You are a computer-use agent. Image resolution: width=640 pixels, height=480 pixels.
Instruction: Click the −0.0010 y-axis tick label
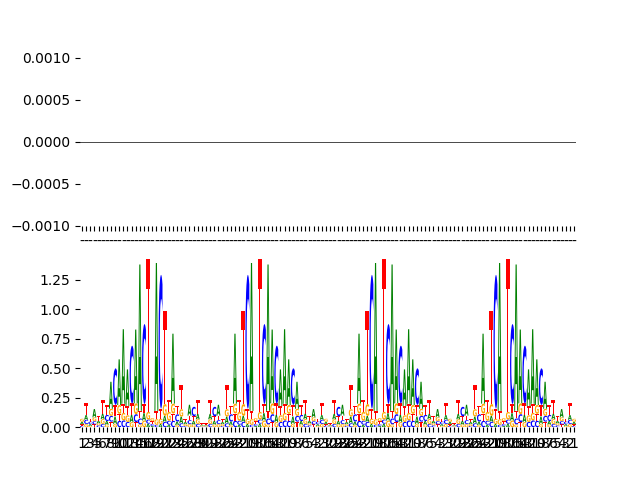pyautogui.click(x=42, y=226)
